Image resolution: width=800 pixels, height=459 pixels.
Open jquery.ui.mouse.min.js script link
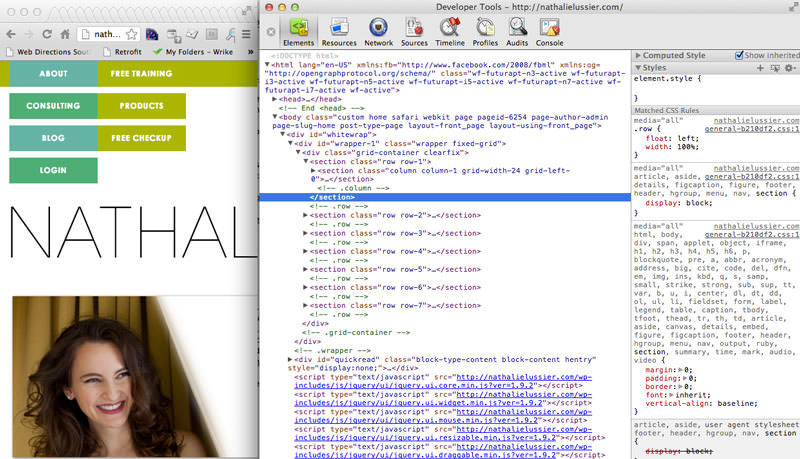pyautogui.click(x=443, y=416)
